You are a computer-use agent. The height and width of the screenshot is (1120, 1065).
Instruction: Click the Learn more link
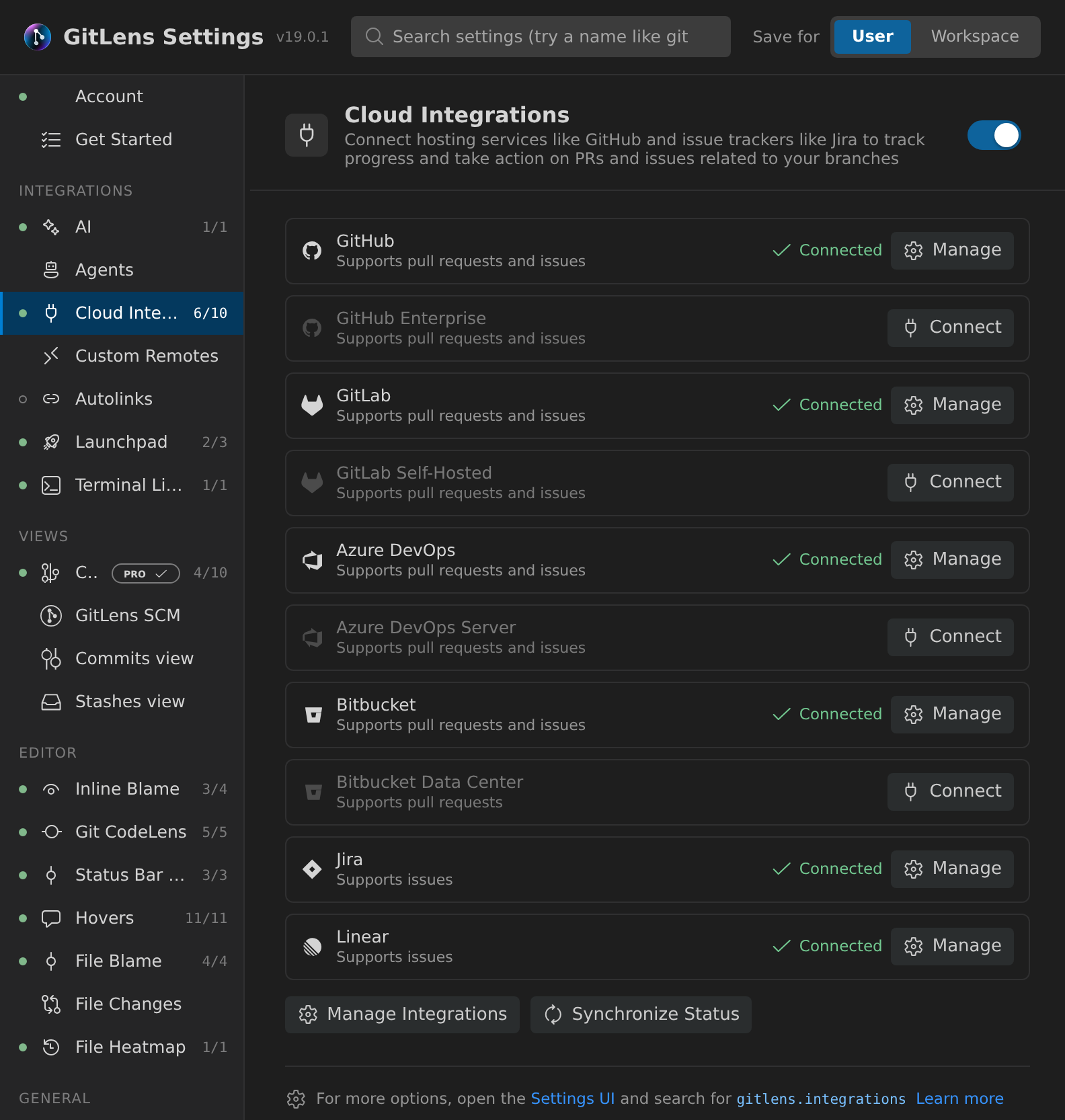click(x=959, y=1098)
